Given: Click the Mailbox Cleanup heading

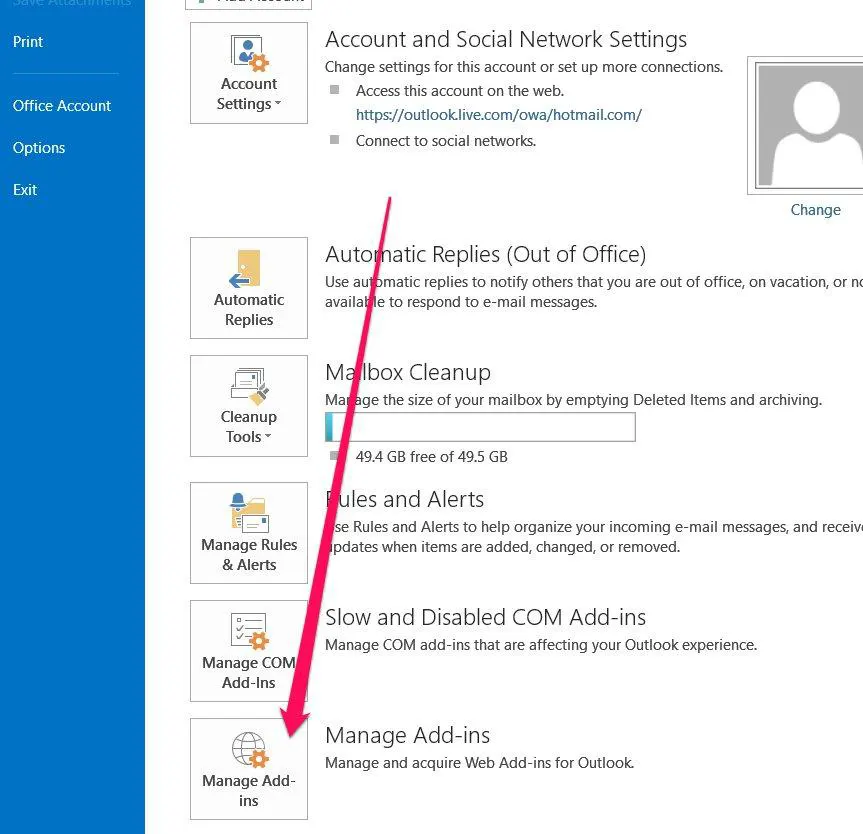Looking at the screenshot, I should click(407, 372).
